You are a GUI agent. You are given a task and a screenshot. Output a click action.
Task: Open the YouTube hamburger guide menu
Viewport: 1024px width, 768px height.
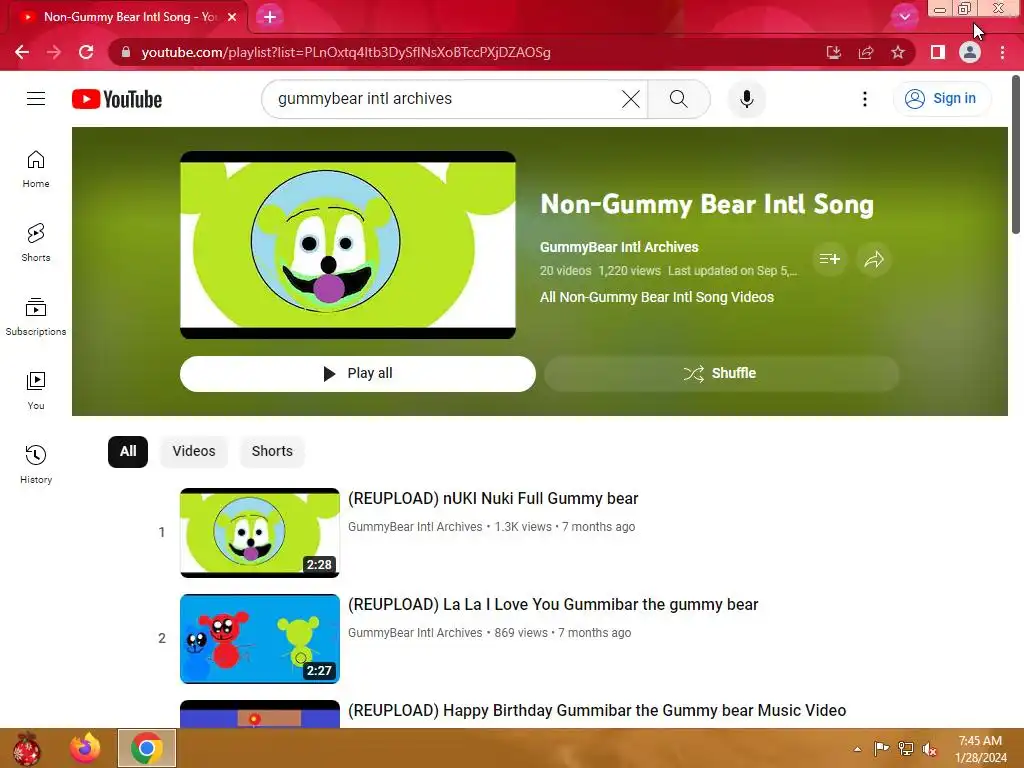(x=36, y=99)
